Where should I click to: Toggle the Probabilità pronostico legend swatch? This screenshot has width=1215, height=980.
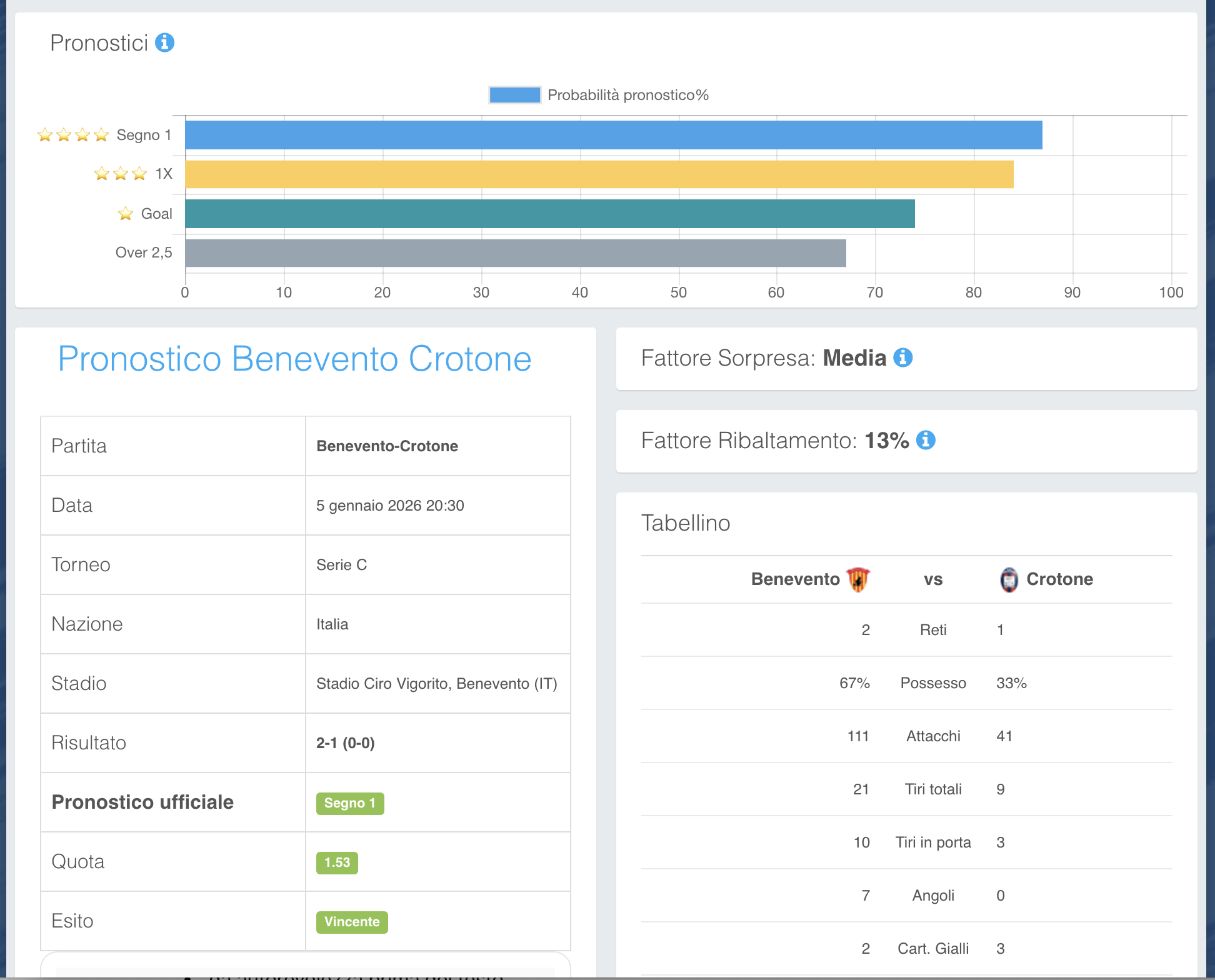coord(514,95)
